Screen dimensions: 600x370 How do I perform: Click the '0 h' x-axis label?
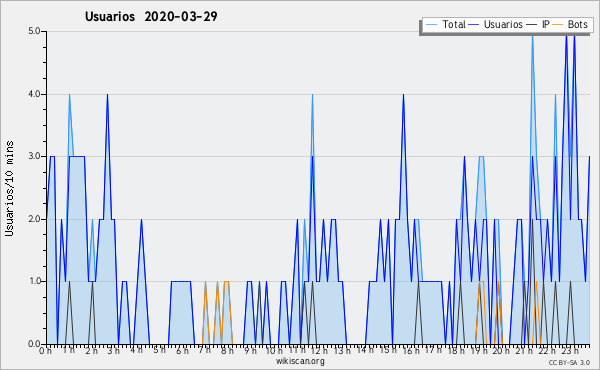(x=46, y=350)
